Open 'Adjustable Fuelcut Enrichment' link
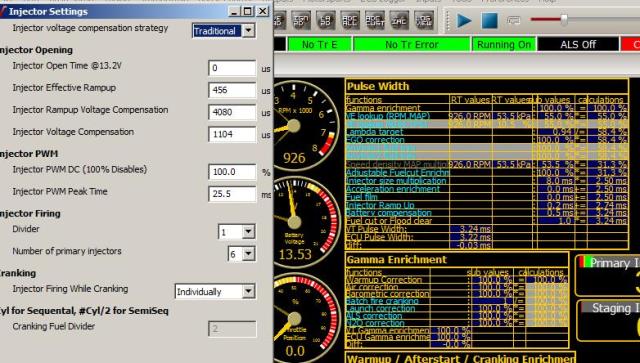Viewport: 640px width, 363px height. (397, 172)
